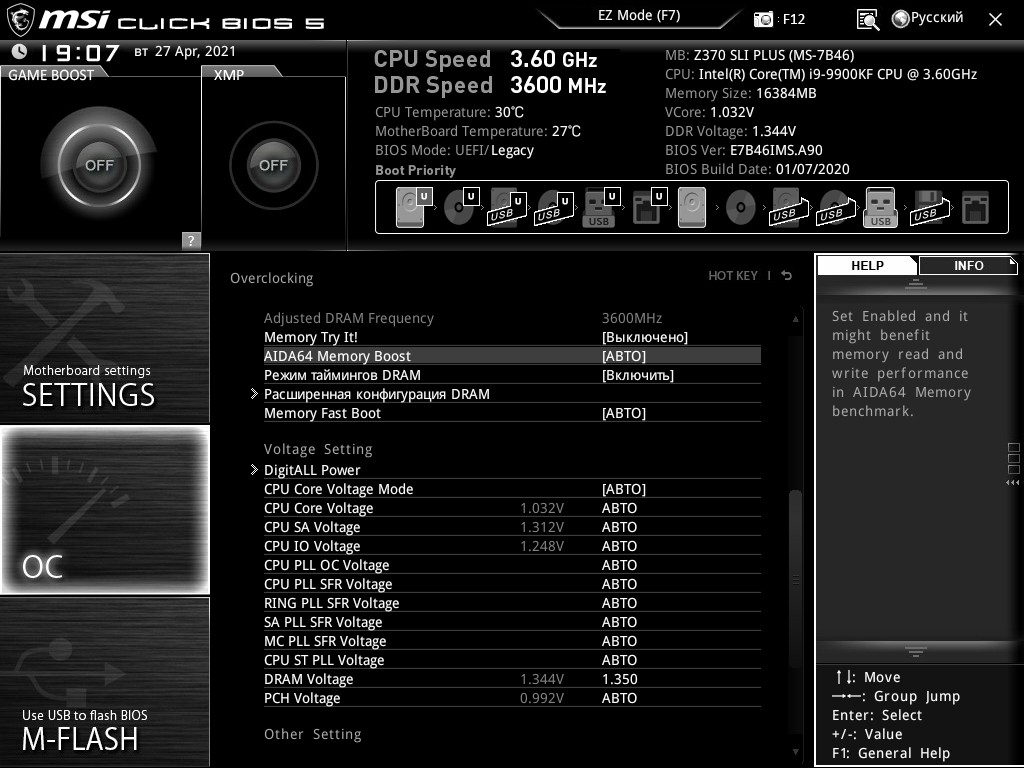This screenshot has height=768, width=1024.
Task: Open the BIOS search magnifier icon
Action: click(x=868, y=20)
